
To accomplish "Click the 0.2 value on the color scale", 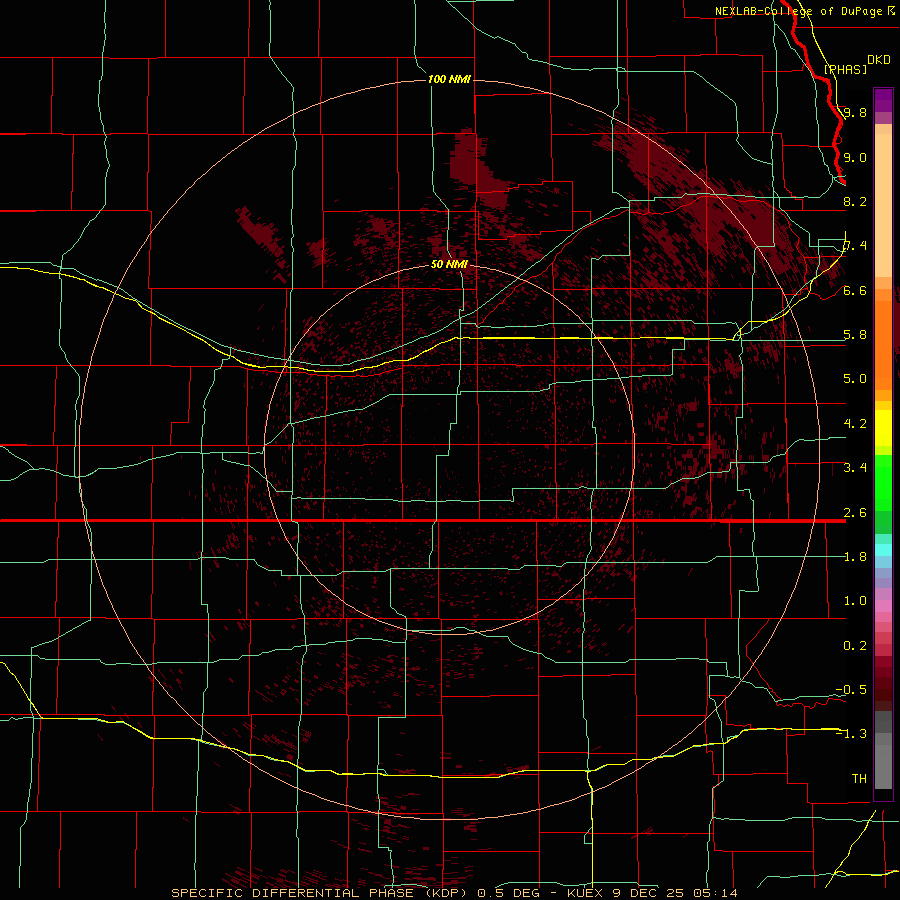I will click(x=855, y=646).
